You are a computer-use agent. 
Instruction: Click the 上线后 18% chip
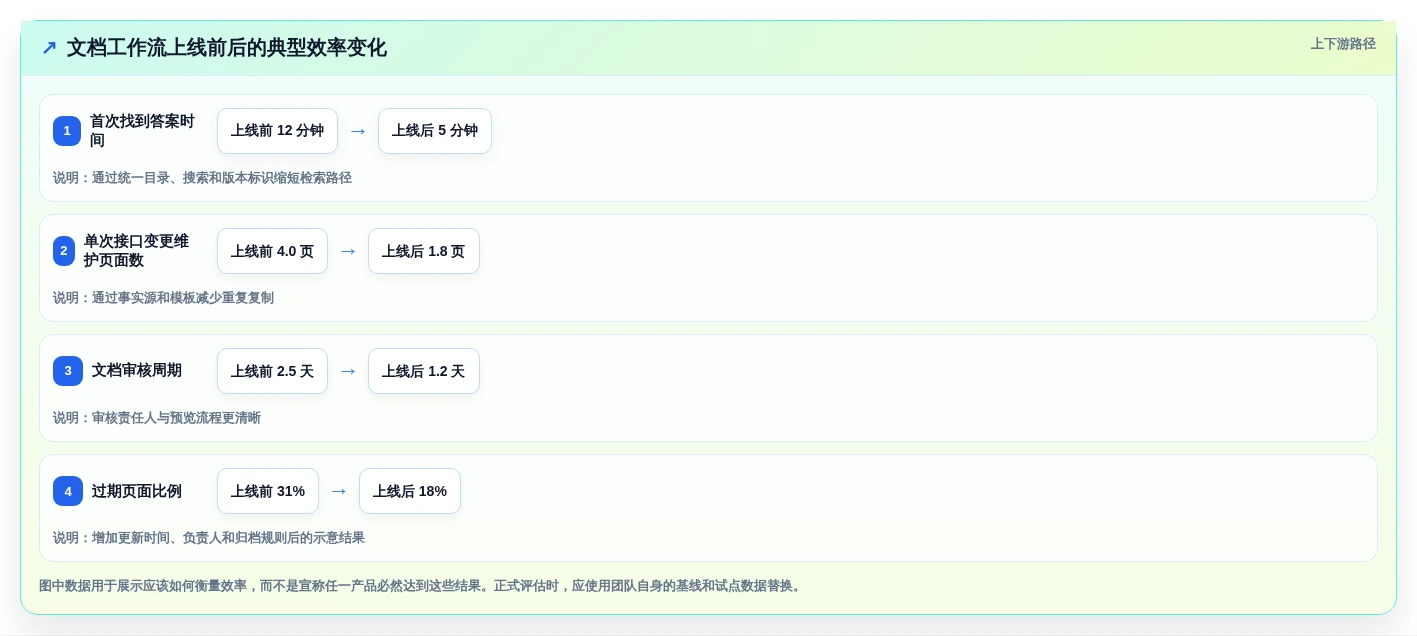pyautogui.click(x=410, y=491)
